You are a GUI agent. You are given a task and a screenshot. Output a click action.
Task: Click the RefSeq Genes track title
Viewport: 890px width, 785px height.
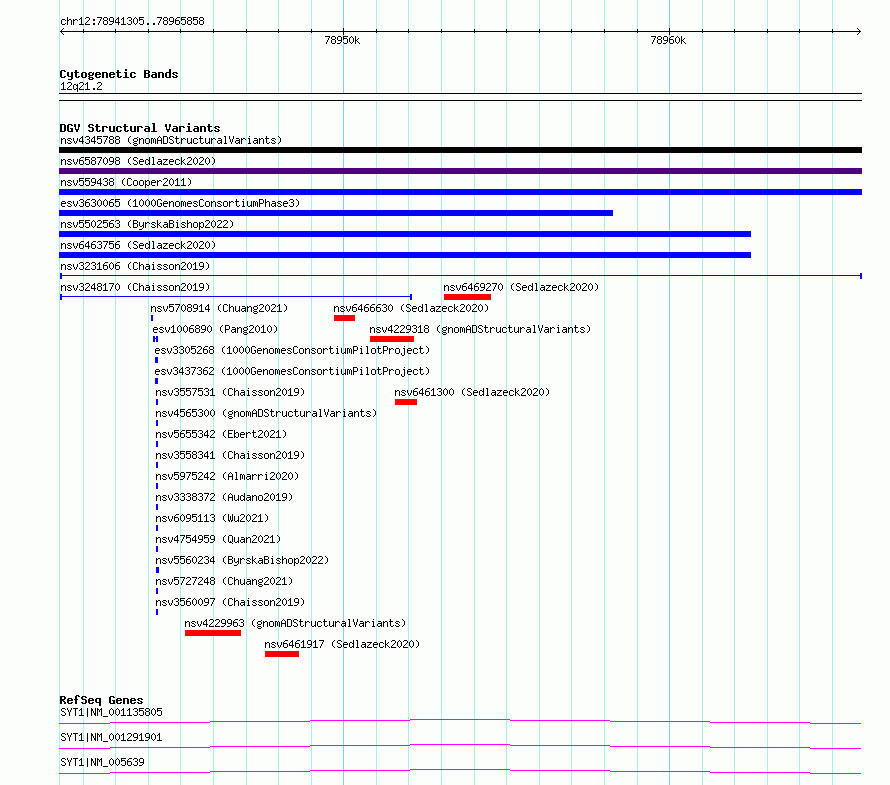101,700
